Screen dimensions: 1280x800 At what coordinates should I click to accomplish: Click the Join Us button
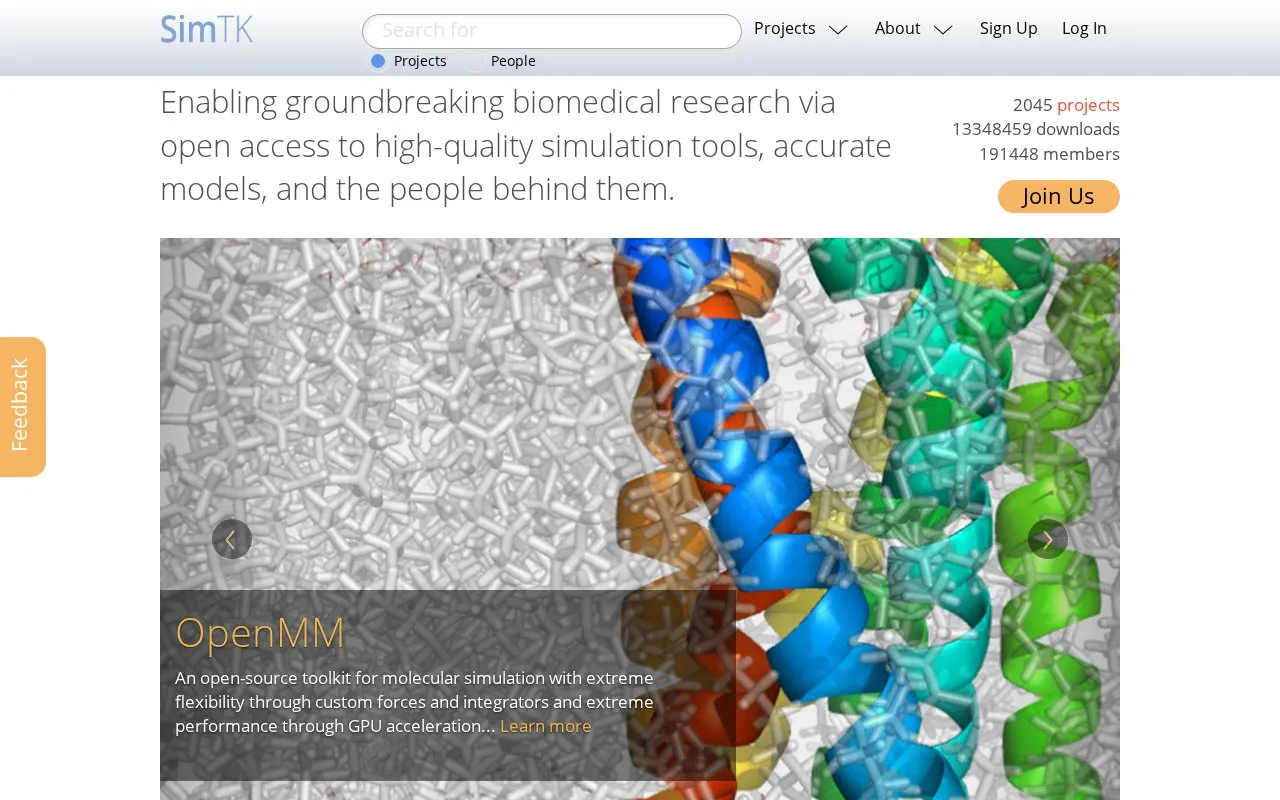coord(1059,196)
